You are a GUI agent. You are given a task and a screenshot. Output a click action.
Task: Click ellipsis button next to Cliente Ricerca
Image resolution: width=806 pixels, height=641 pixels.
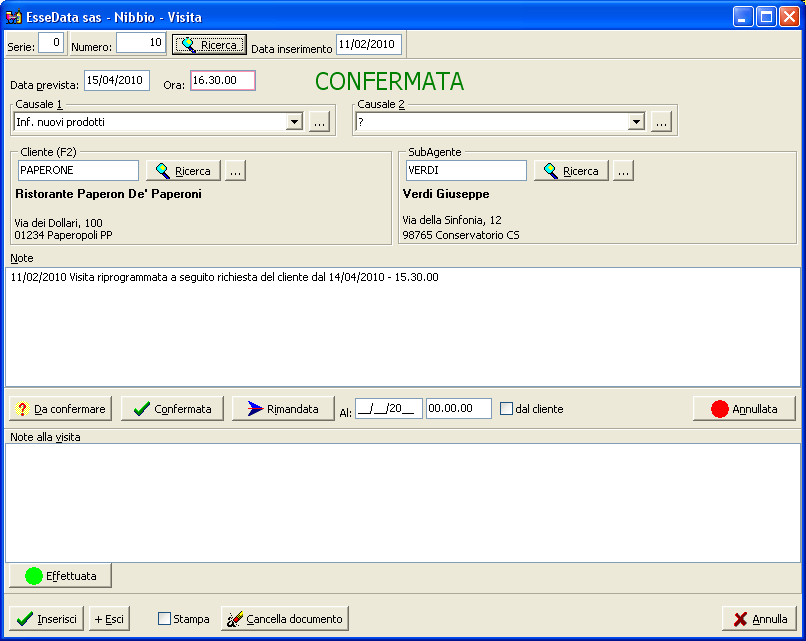click(x=235, y=171)
